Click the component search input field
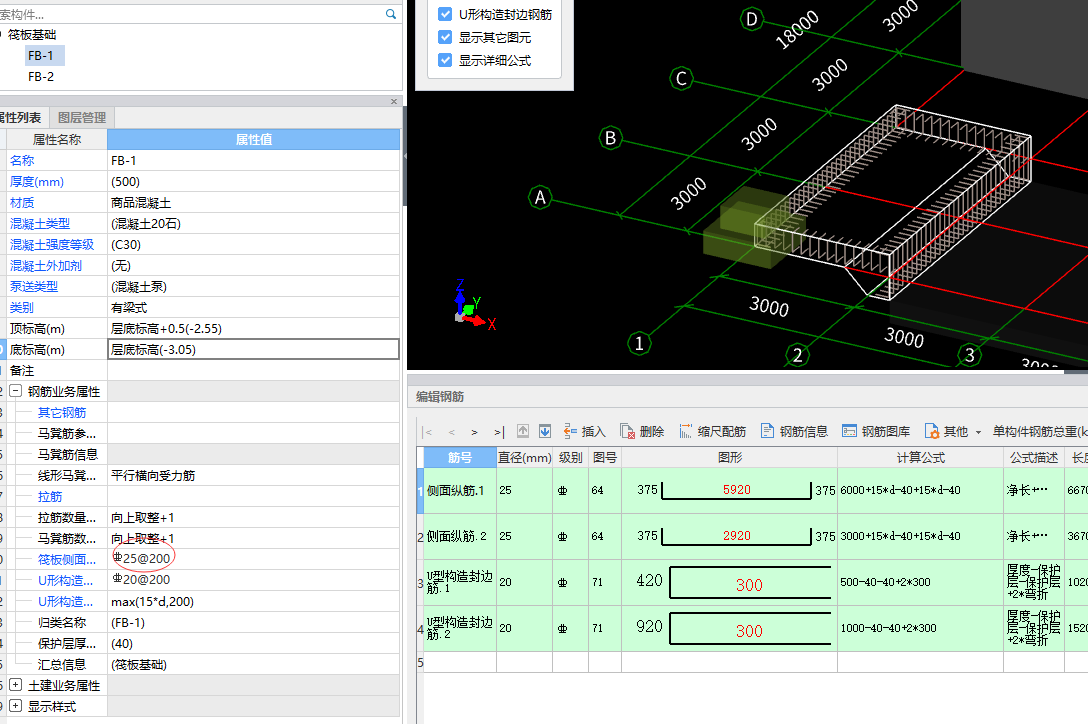The width and height of the screenshot is (1088, 724). 191,13
